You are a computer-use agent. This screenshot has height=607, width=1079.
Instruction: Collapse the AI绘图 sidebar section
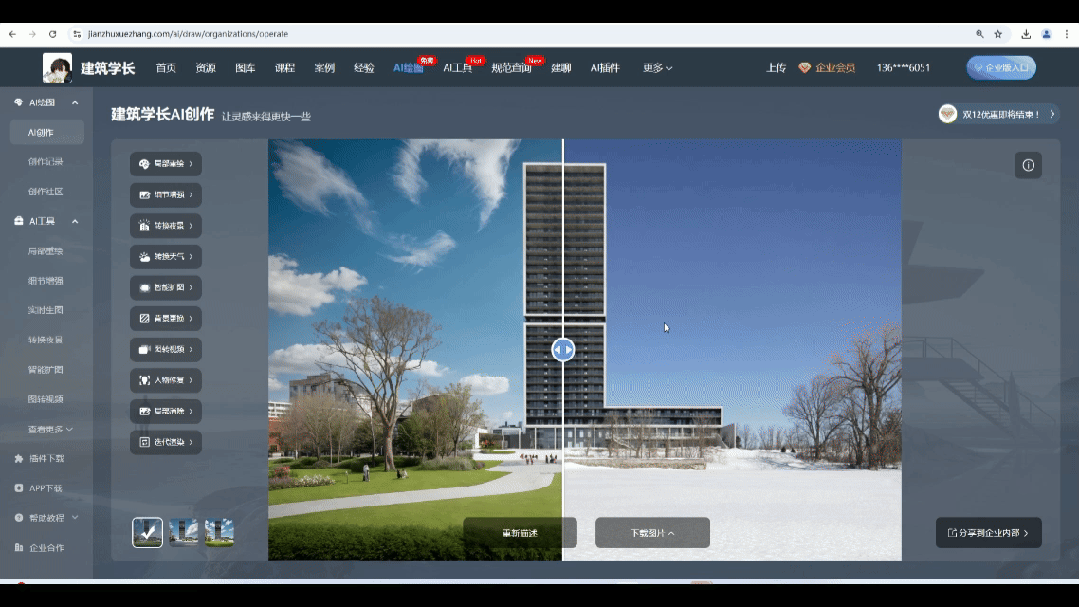pyautogui.click(x=75, y=103)
